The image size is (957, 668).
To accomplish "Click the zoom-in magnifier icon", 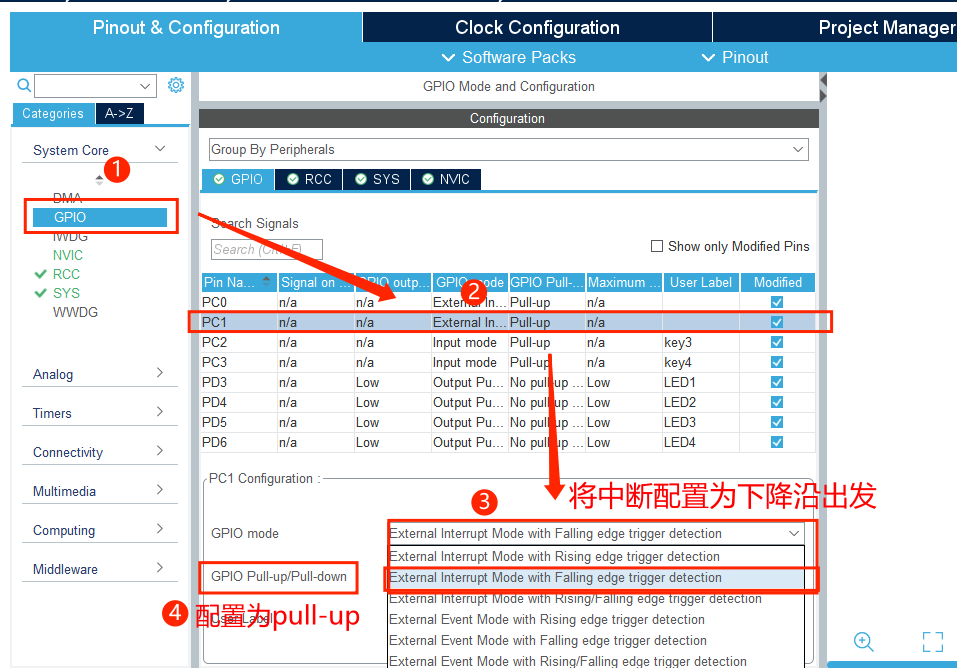I will [x=864, y=642].
